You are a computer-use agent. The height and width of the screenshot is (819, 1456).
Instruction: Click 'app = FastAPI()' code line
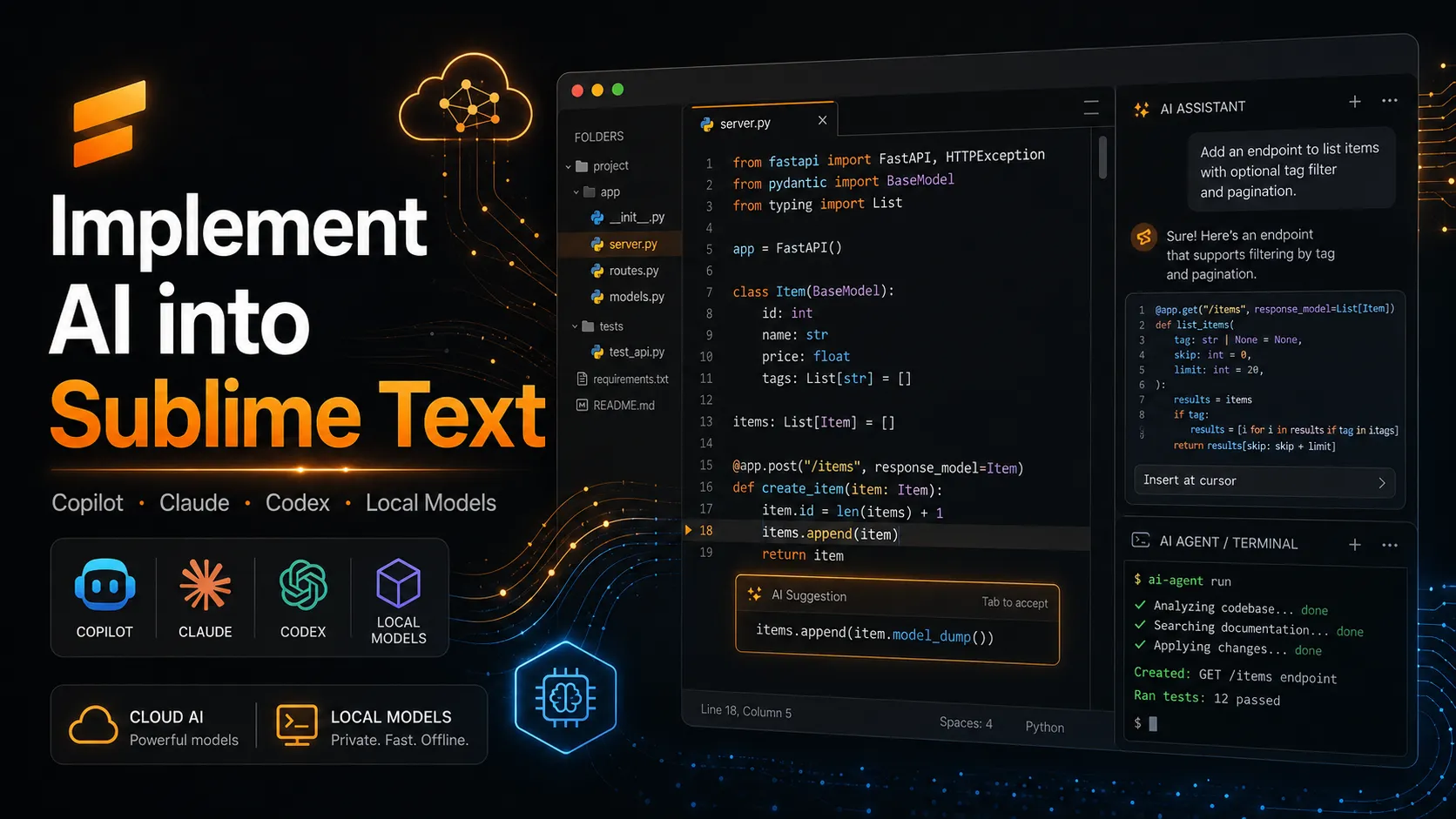tap(787, 248)
